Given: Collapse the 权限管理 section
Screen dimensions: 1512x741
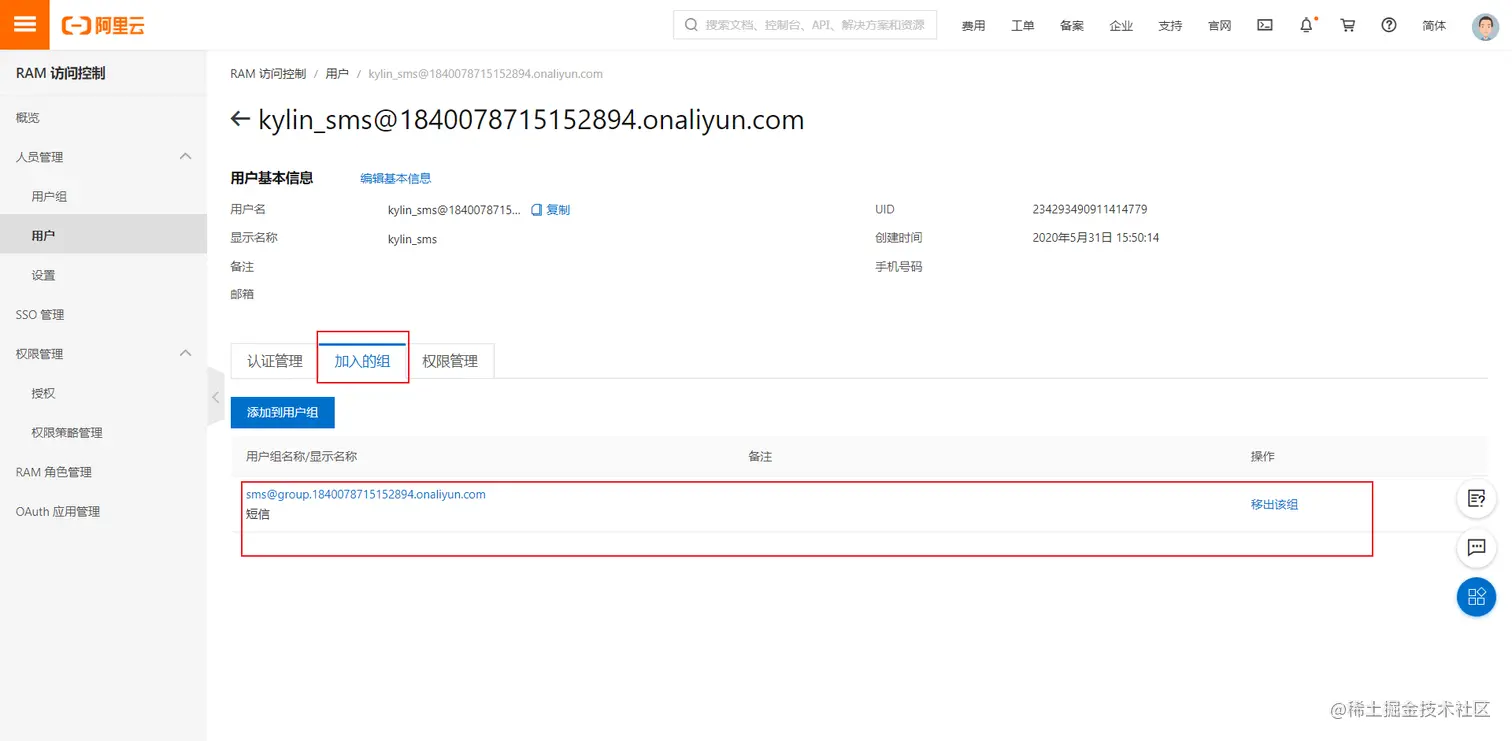Looking at the screenshot, I should pyautogui.click(x=185, y=353).
